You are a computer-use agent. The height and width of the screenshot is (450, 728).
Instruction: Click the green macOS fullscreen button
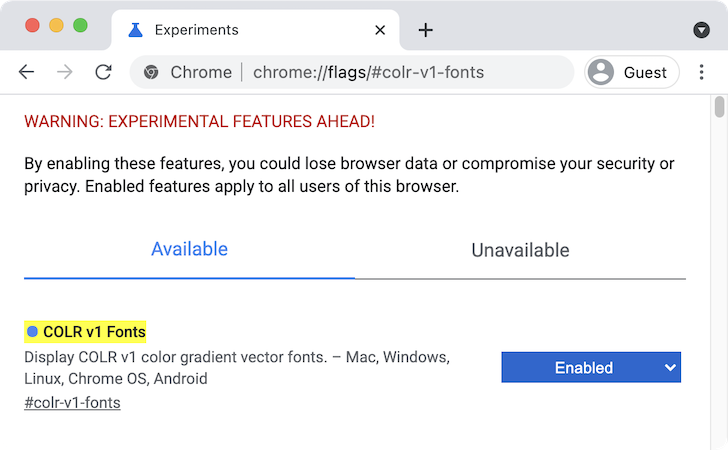(x=80, y=25)
